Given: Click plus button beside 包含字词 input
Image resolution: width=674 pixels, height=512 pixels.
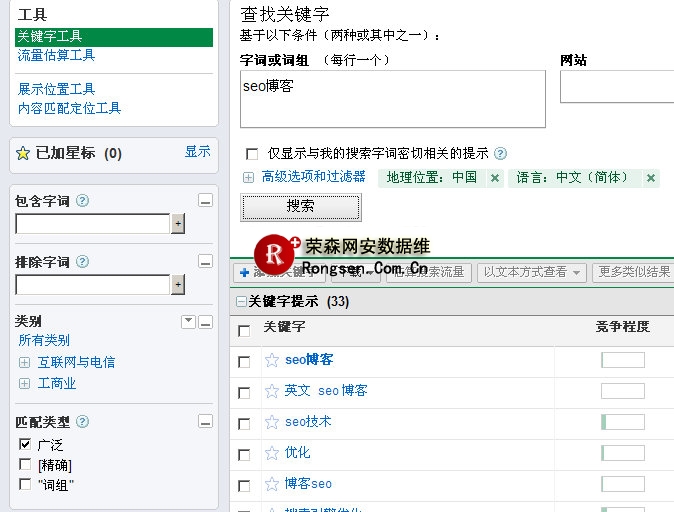Looking at the screenshot, I should (178, 224).
